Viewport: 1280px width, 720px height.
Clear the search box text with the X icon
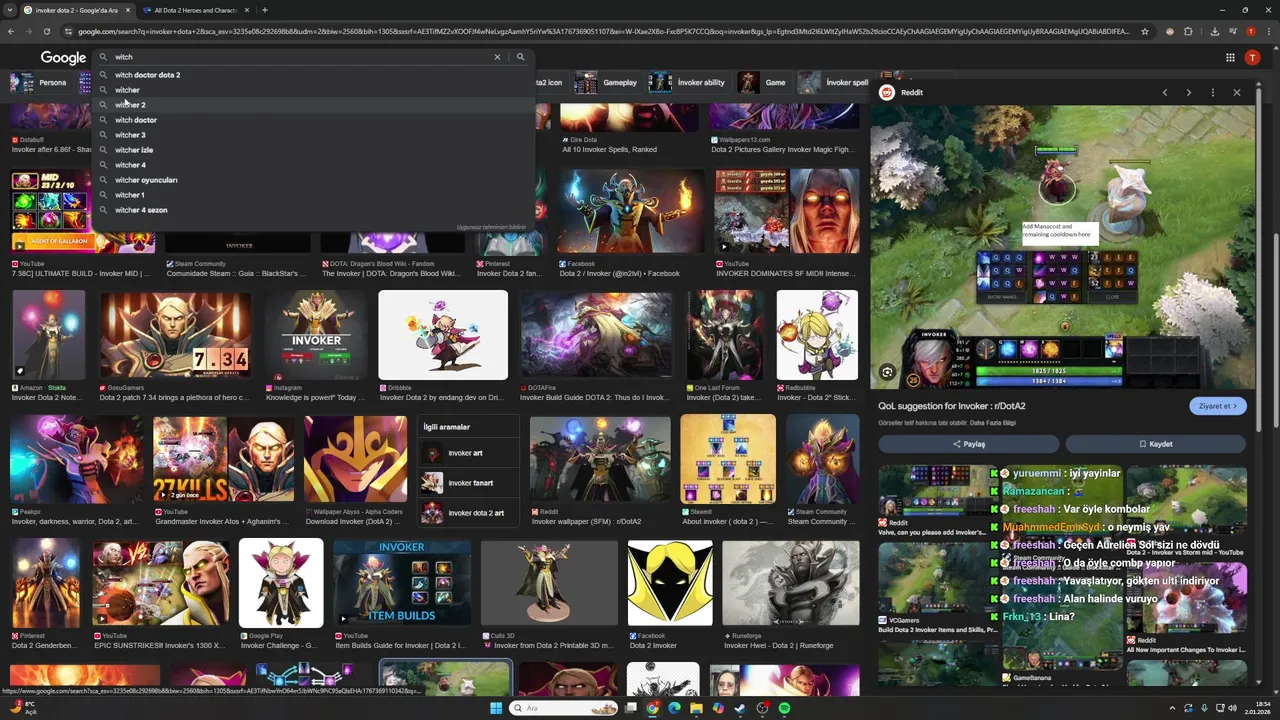497,57
